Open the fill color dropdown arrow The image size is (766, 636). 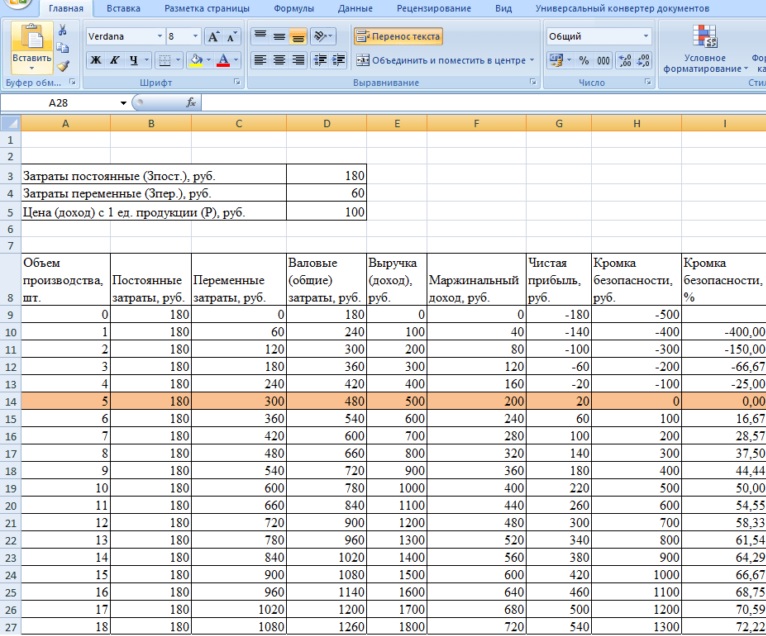[x=209, y=60]
